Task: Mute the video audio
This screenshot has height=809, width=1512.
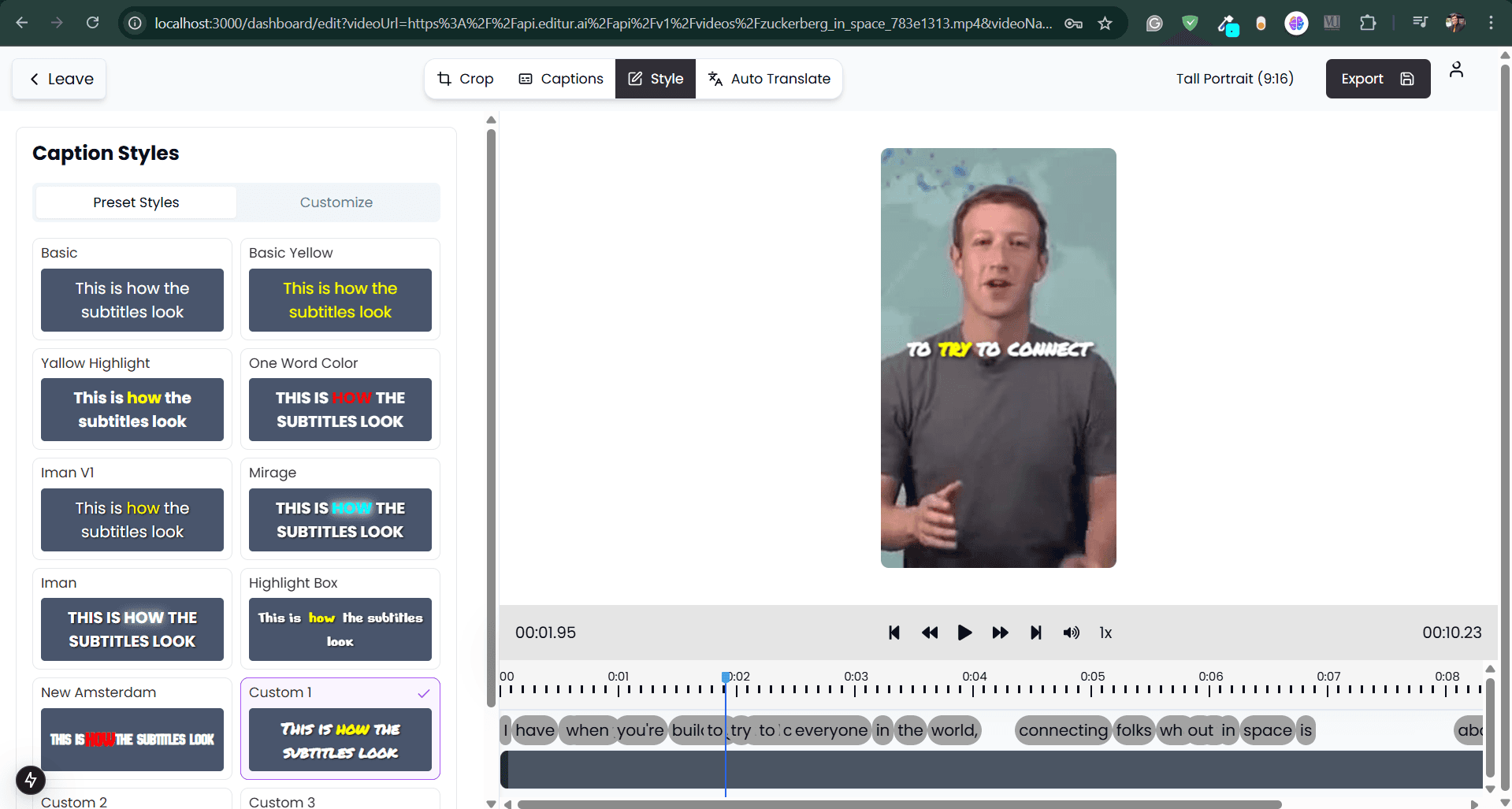Action: point(1071,633)
